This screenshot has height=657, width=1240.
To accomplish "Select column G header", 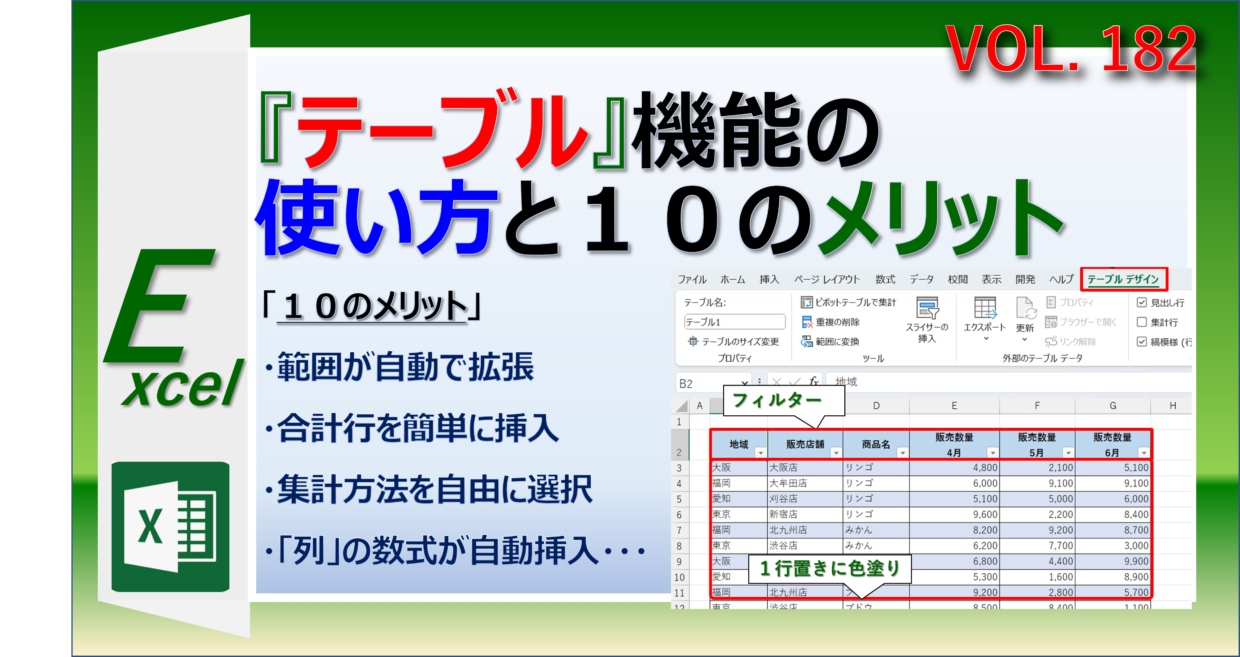I will point(1113,406).
